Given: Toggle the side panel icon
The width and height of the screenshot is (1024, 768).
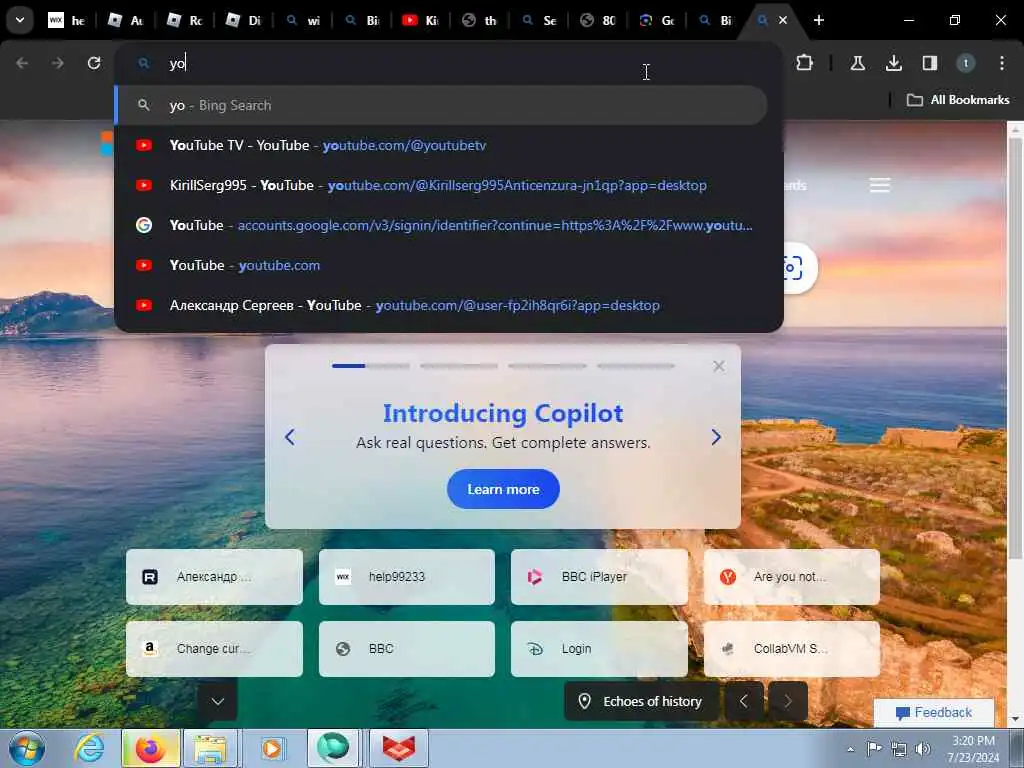Looking at the screenshot, I should tap(929, 63).
